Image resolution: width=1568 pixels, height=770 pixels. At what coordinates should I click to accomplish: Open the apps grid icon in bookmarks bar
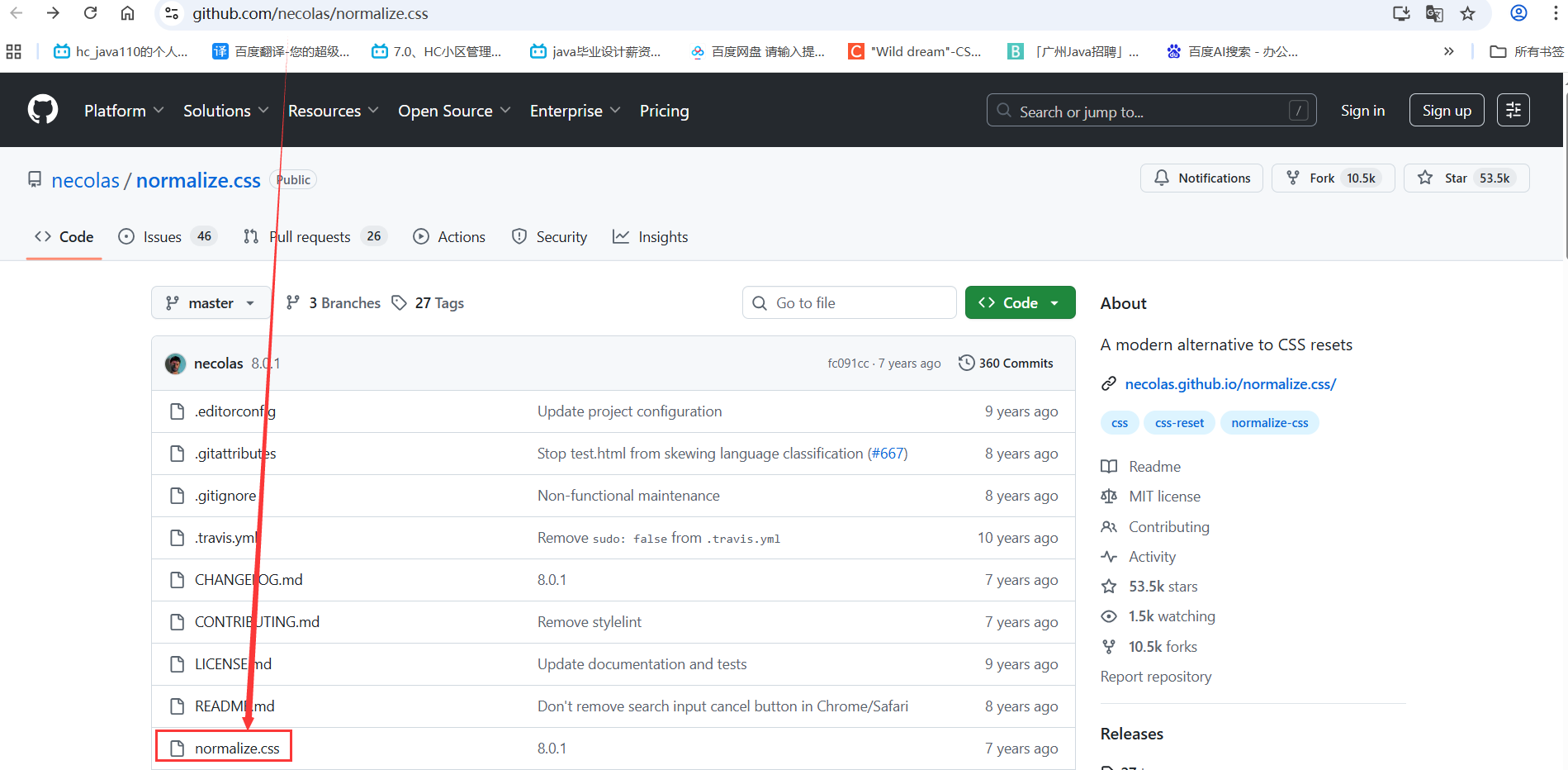14,51
